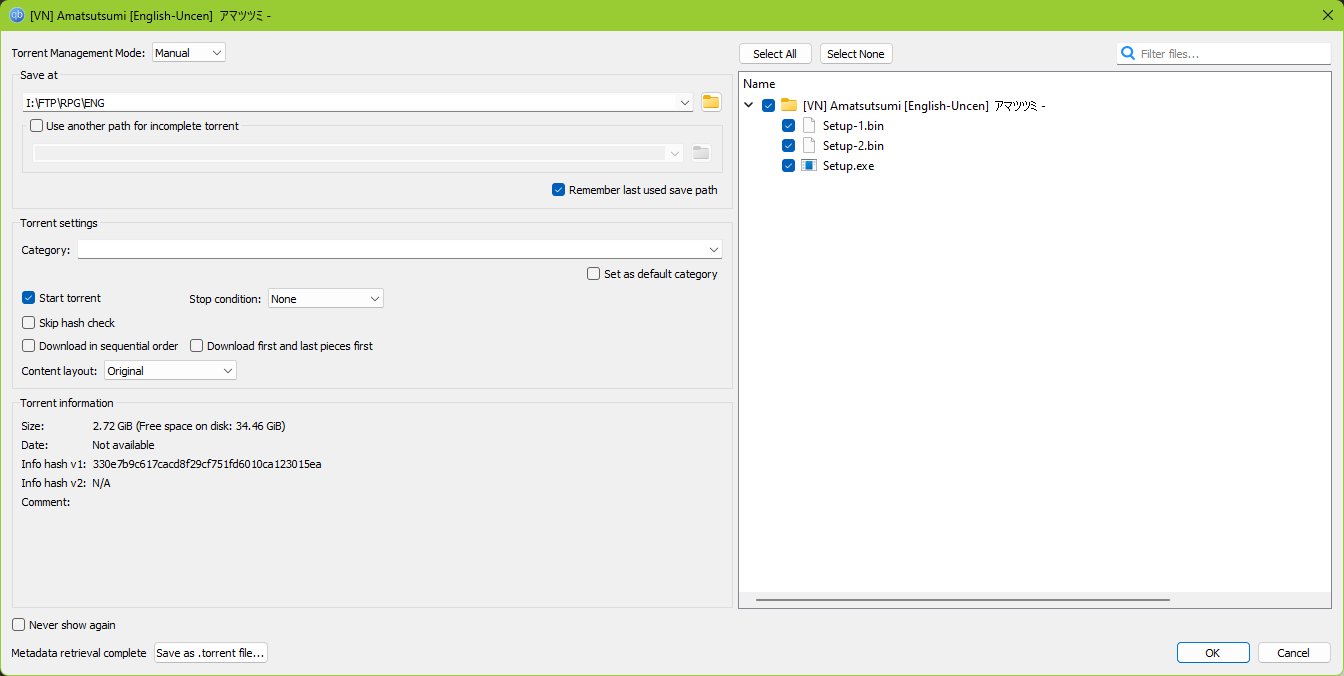This screenshot has height=676, width=1344.
Task: Click the Comment label
Action: [x=46, y=502]
